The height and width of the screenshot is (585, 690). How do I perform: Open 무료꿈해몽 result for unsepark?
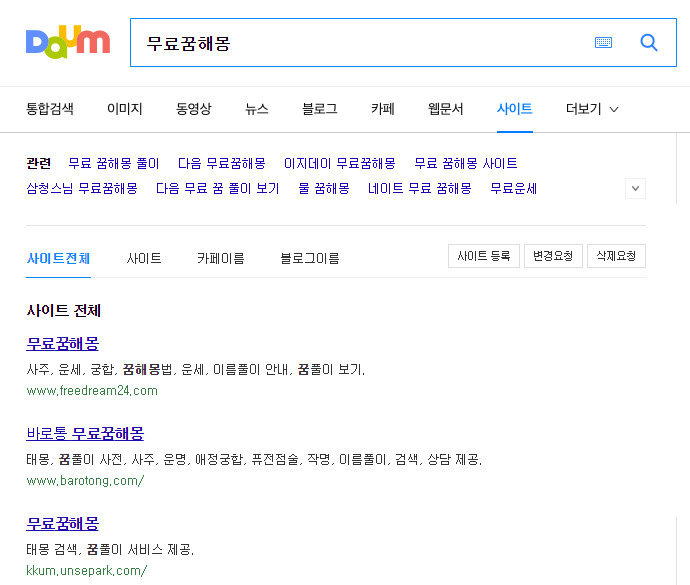(x=62, y=523)
